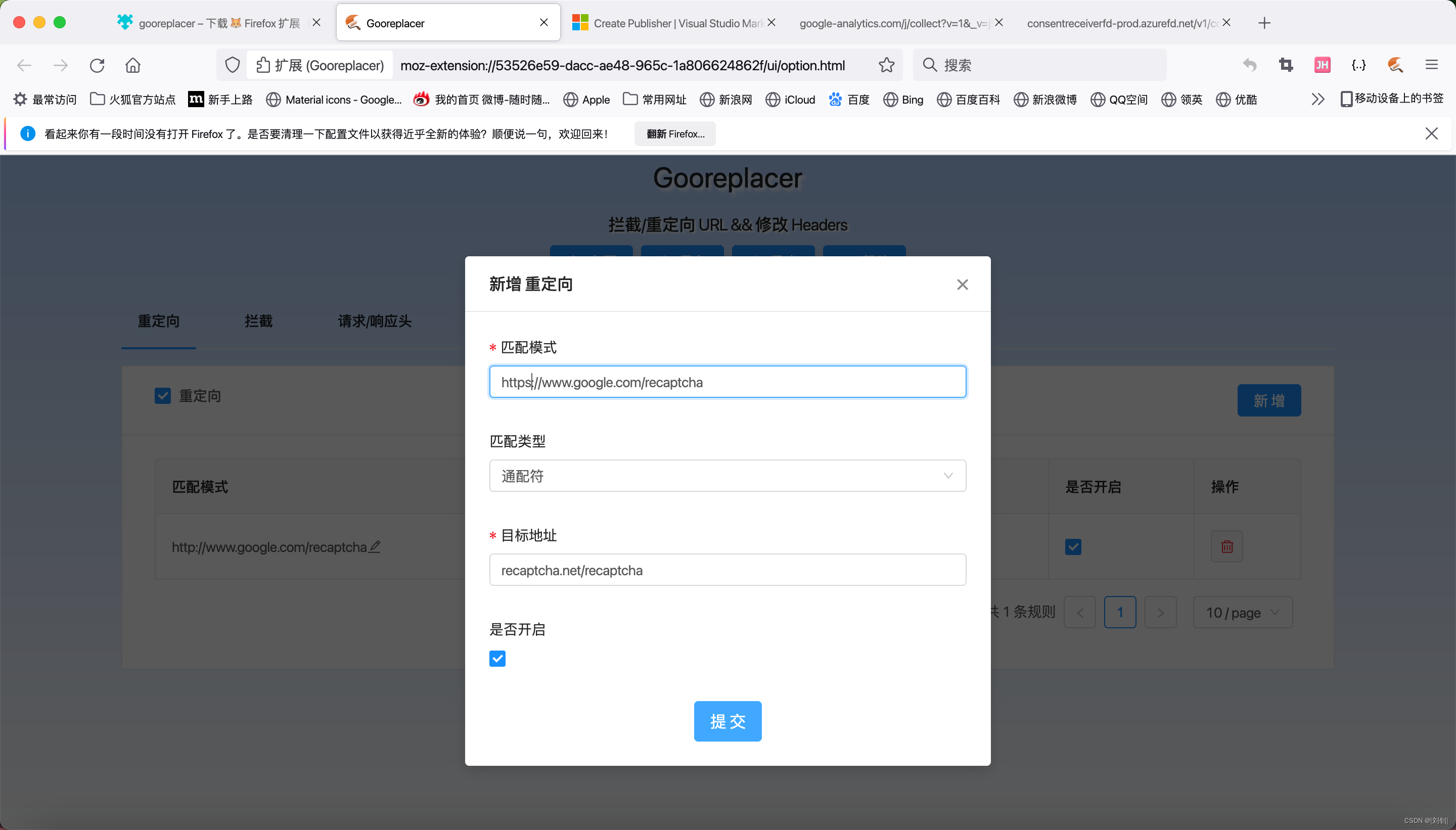Uncheck the rule's enabled checkbox in table
This screenshot has height=830, width=1456.
[1073, 547]
